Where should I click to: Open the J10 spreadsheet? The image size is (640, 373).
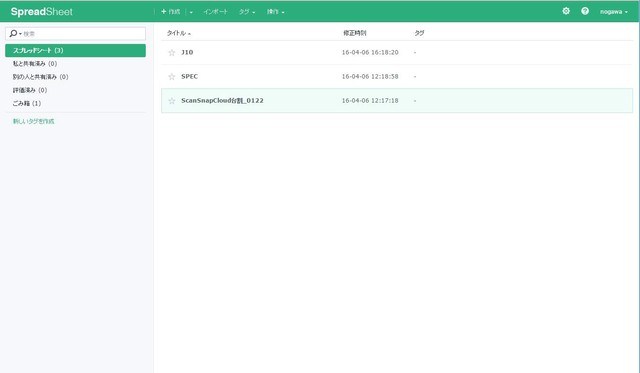[187, 52]
